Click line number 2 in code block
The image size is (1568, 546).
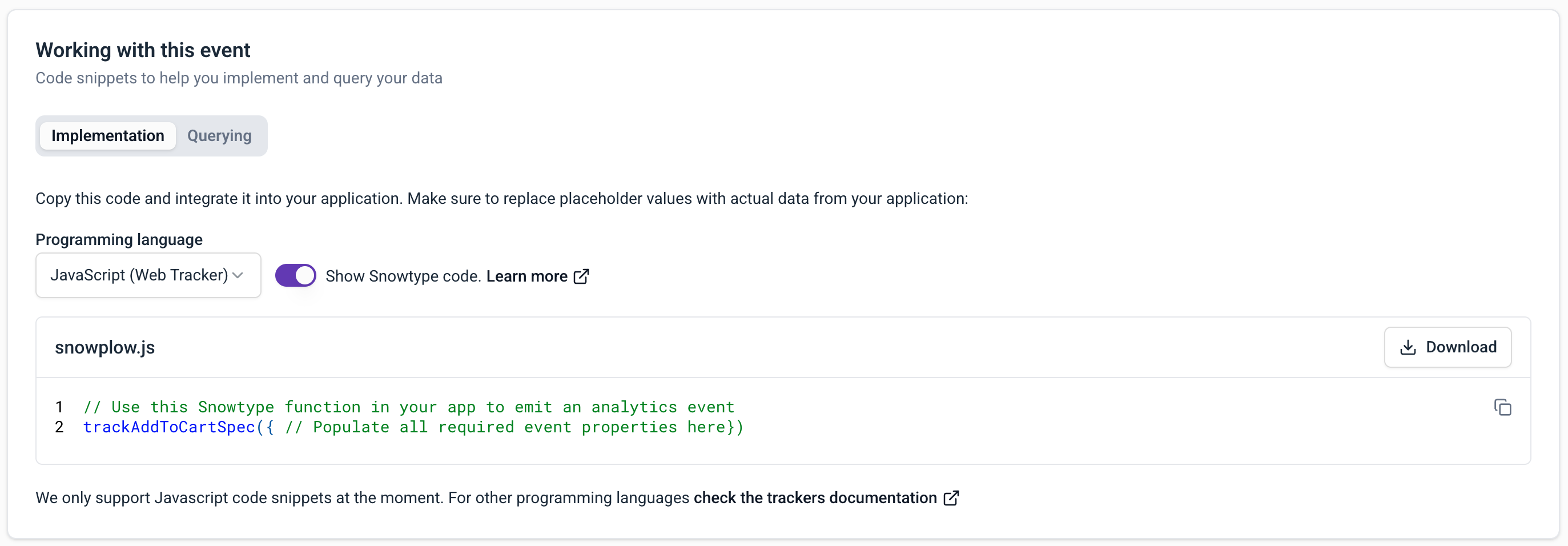[59, 427]
